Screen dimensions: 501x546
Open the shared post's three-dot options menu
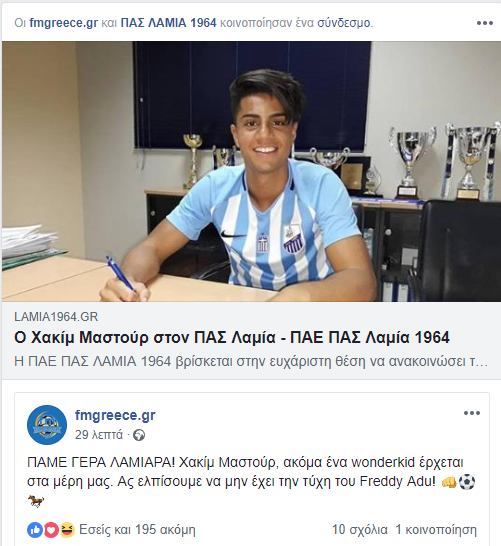pos(484,23)
